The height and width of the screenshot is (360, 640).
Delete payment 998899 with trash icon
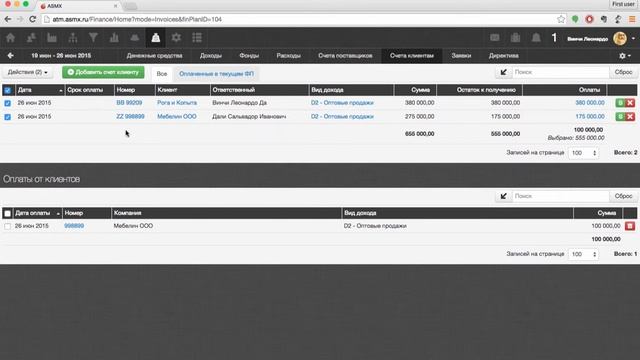point(630,226)
